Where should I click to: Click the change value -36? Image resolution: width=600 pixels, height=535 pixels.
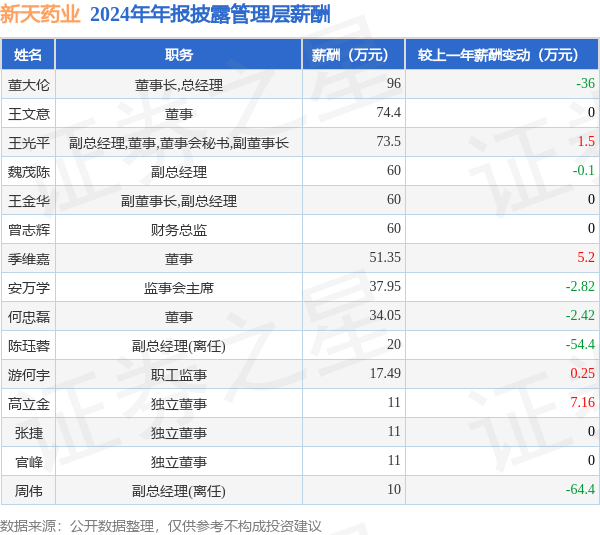[585, 83]
